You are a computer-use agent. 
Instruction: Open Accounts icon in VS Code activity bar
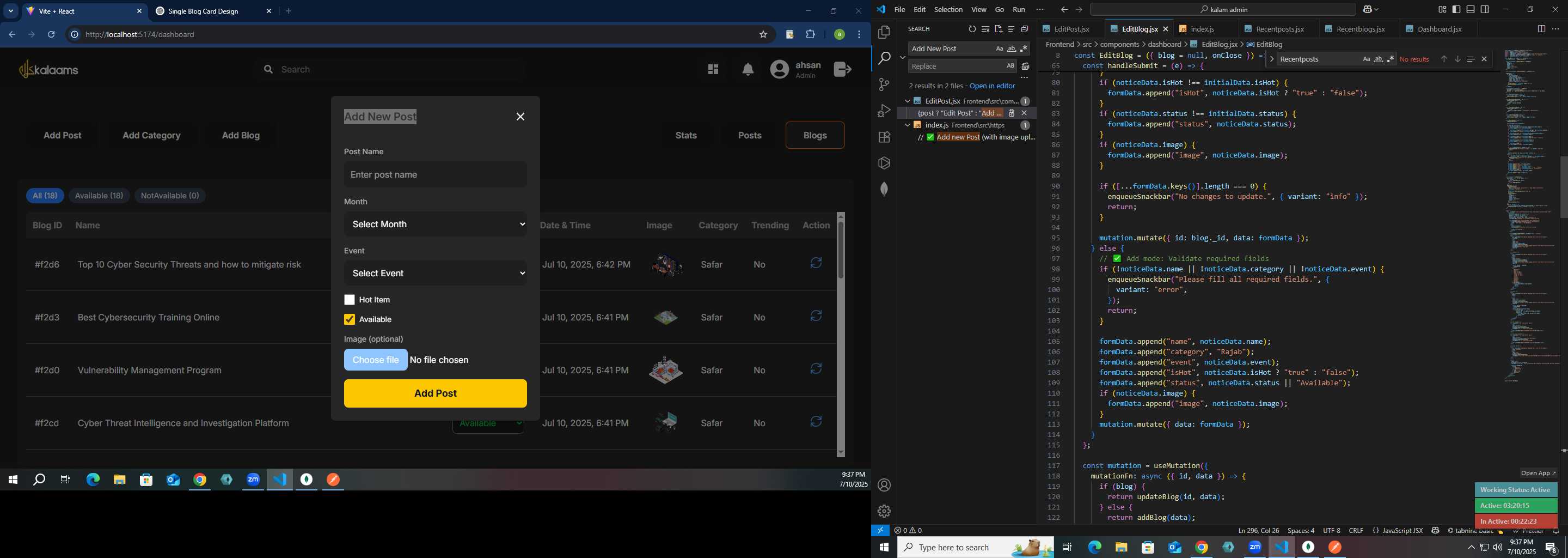[884, 486]
